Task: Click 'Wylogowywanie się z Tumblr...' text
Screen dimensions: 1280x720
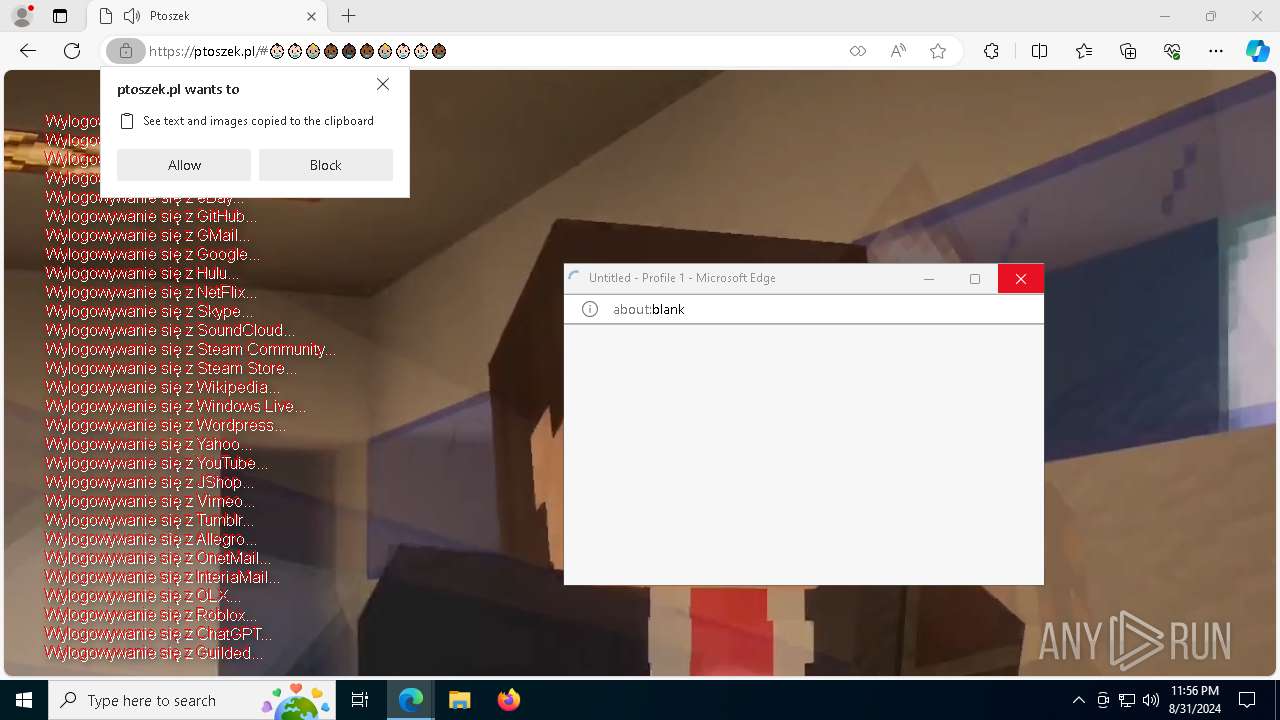Action: (150, 521)
